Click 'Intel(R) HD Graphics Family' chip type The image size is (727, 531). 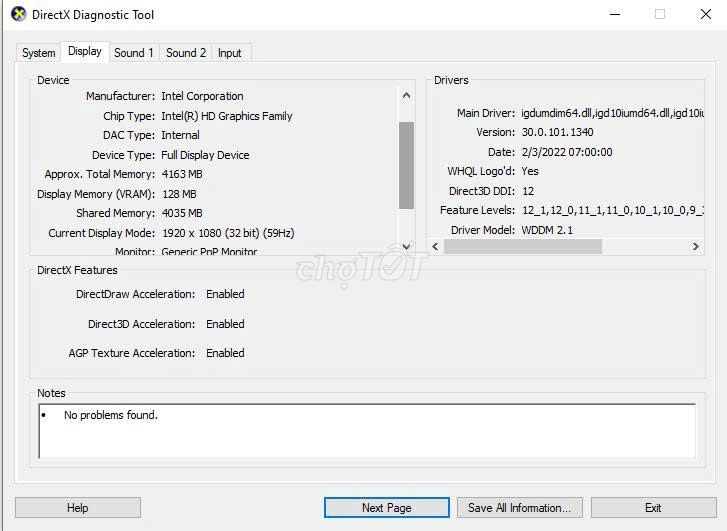click(227, 116)
